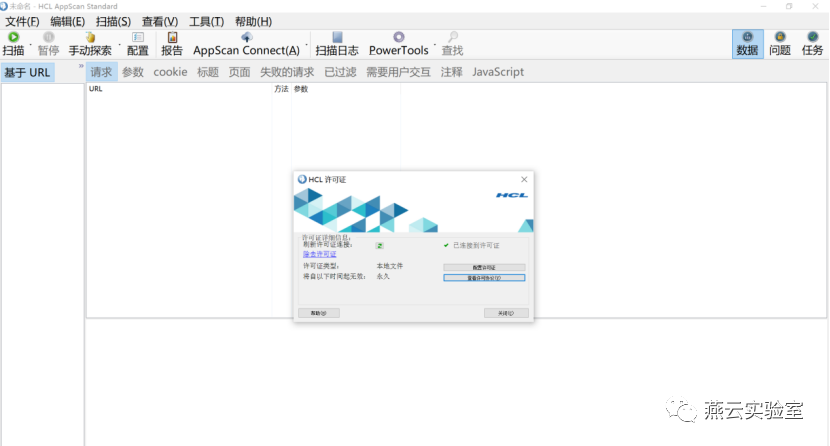The height and width of the screenshot is (446, 830).
Task: Open the 帮助(H) menu
Action: (x=254, y=22)
